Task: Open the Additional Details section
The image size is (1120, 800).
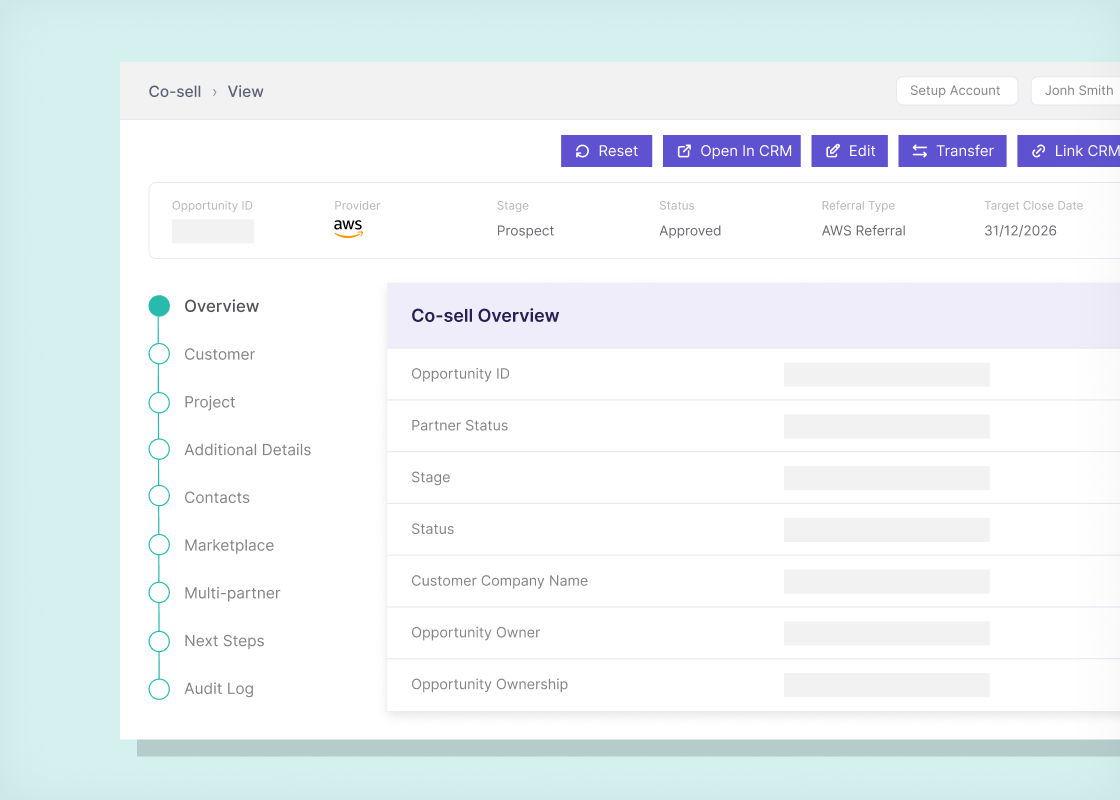Action: point(247,450)
